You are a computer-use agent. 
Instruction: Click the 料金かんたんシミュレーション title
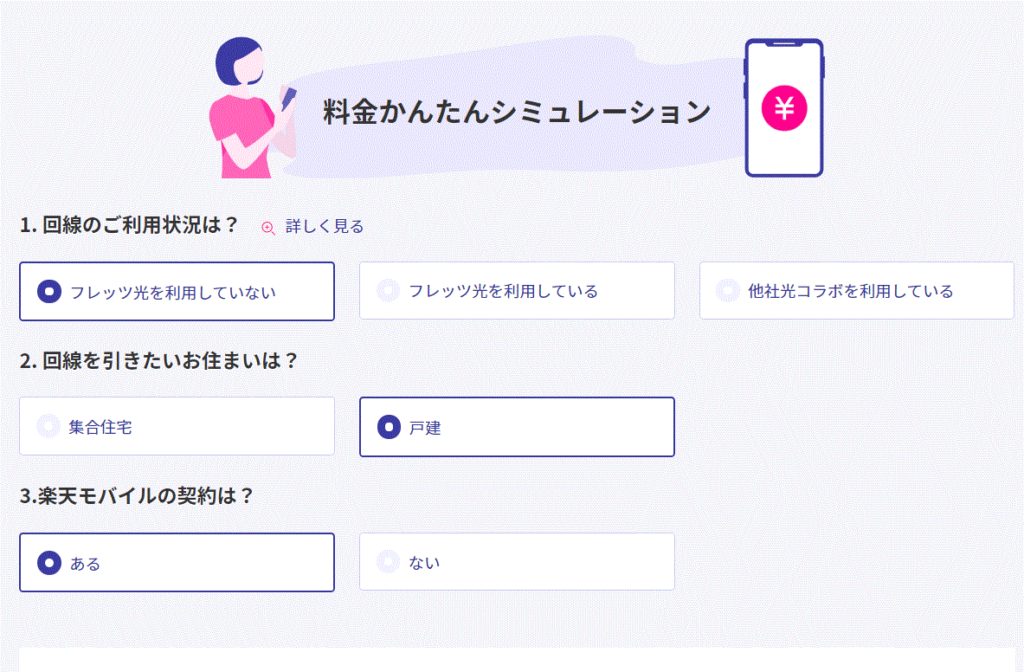point(517,112)
